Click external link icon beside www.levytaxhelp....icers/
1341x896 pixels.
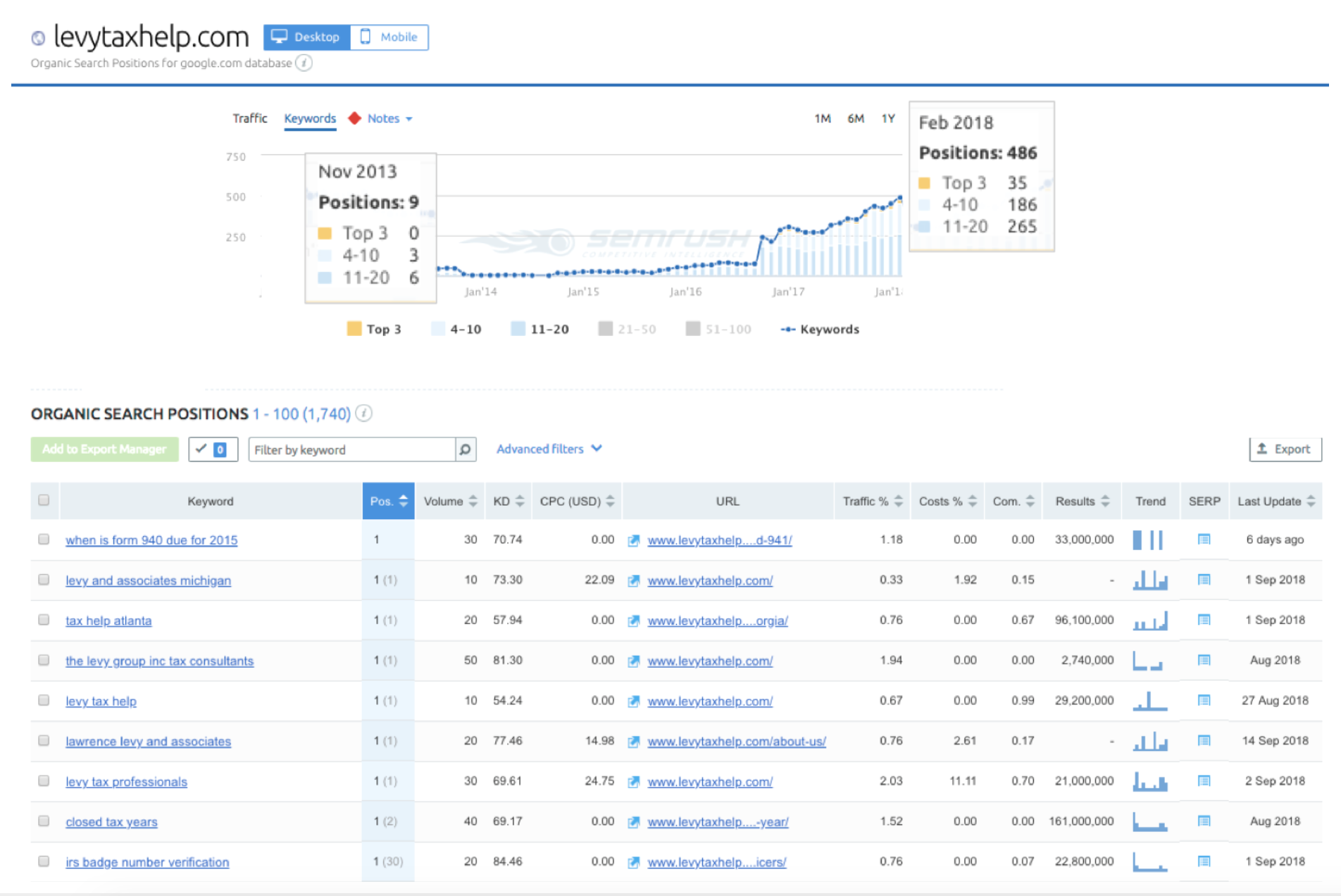click(634, 861)
